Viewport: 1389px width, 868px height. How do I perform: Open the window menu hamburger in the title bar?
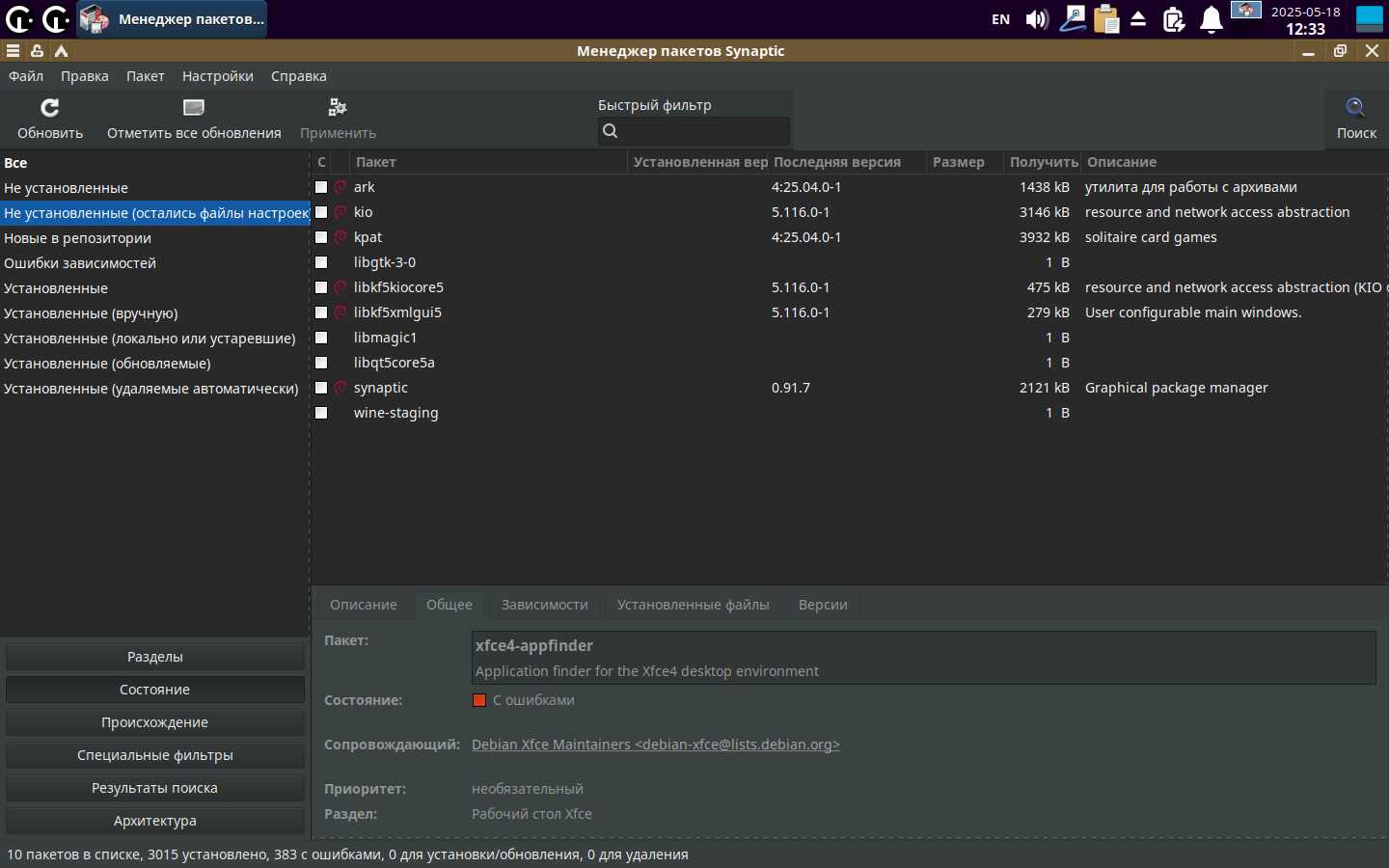coord(13,51)
